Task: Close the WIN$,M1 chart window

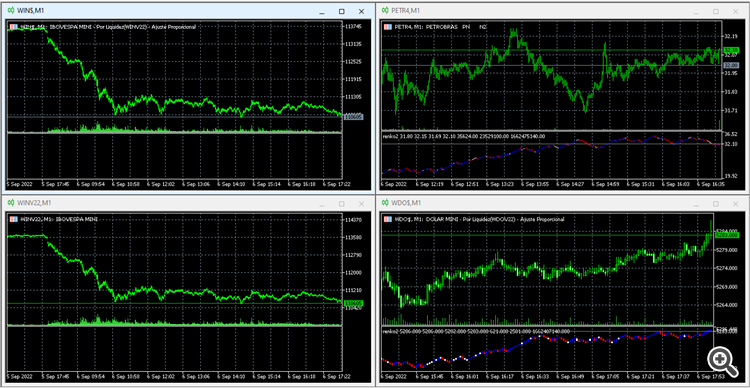Action: tap(361, 11)
